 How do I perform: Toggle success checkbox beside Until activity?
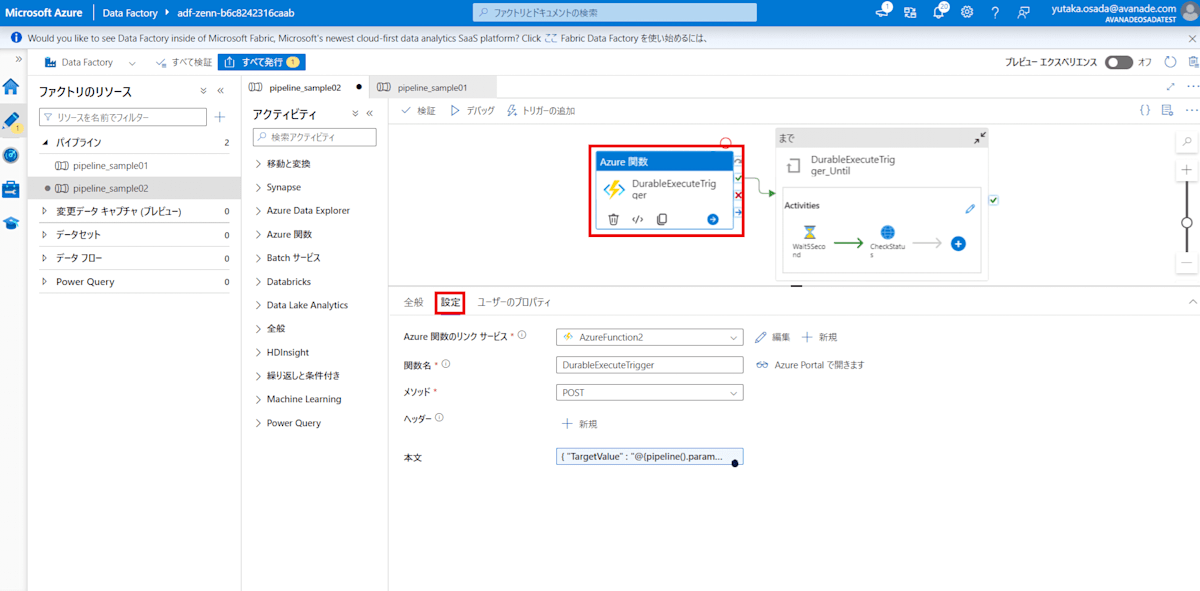point(993,200)
